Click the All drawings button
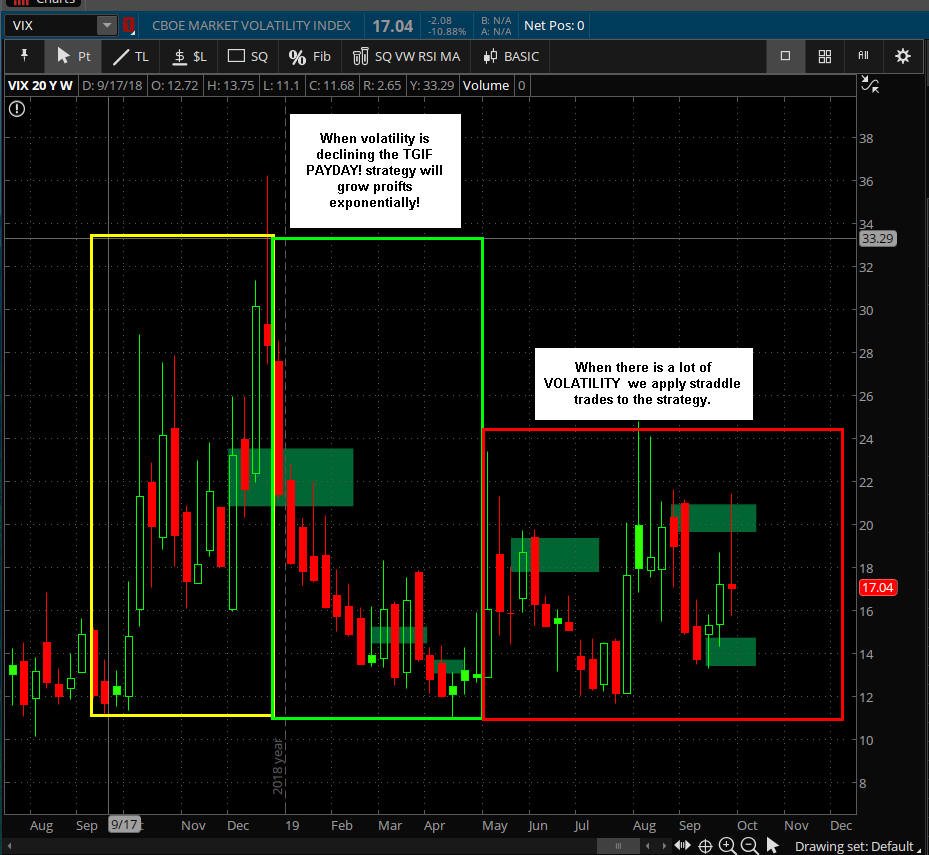Image resolution: width=929 pixels, height=855 pixels. pyautogui.click(x=863, y=56)
